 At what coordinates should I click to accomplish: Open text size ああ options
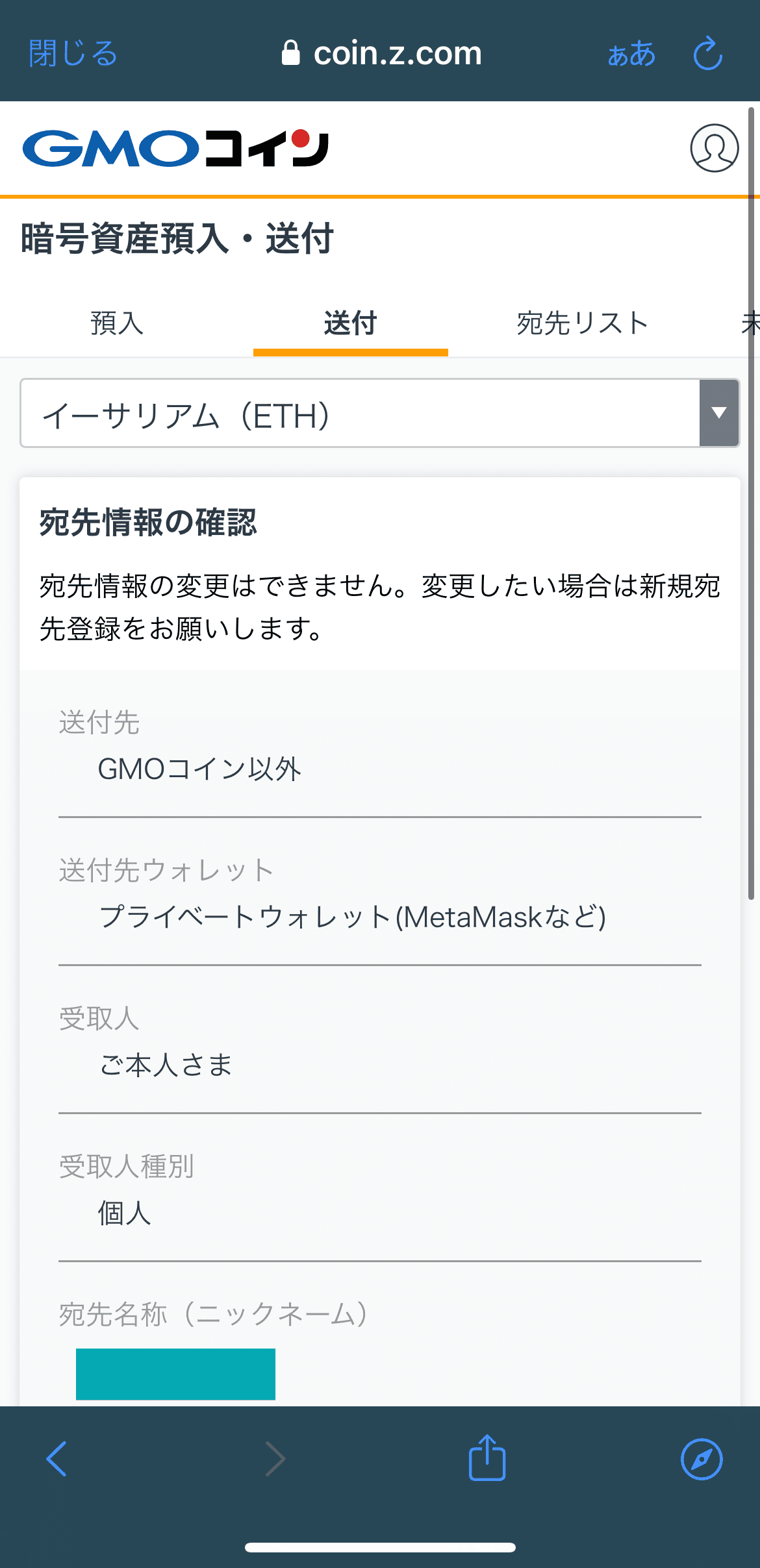click(x=631, y=54)
